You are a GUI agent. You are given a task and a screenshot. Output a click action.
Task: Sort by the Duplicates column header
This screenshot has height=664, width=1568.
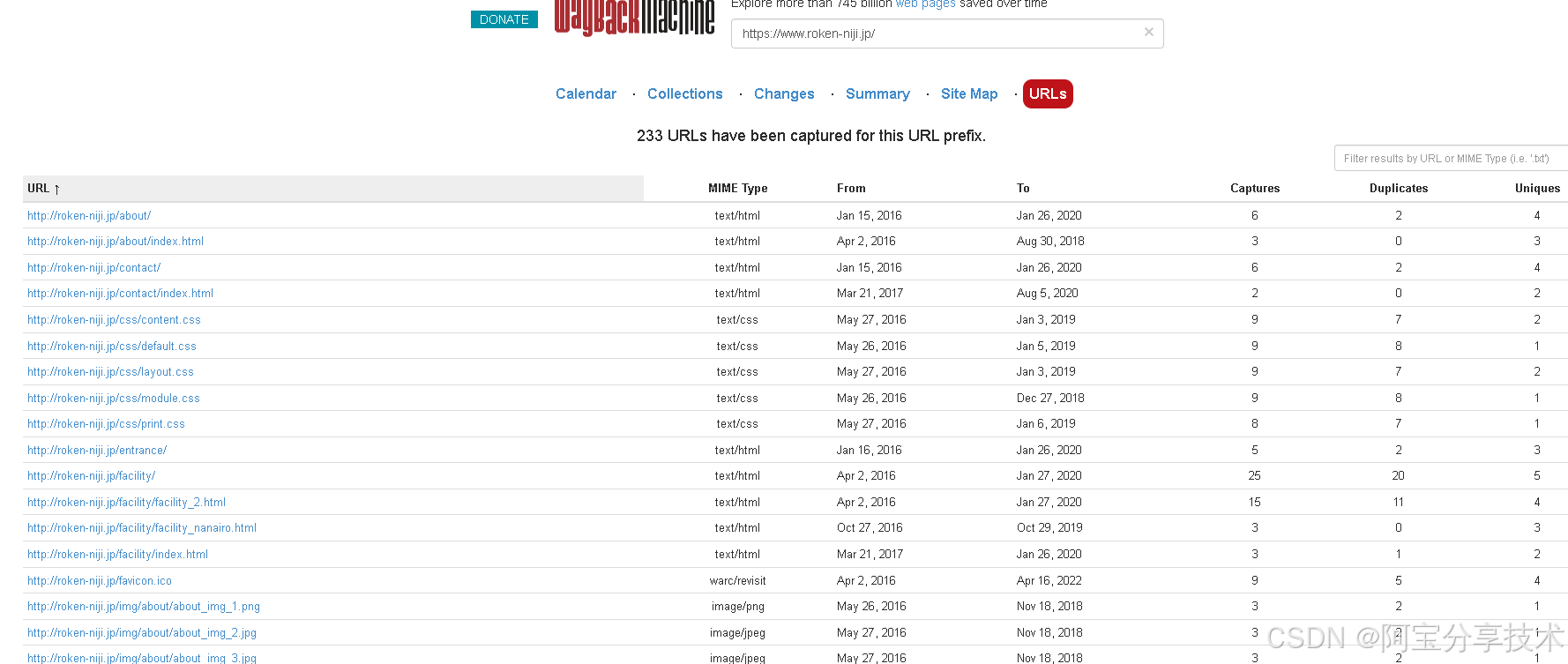1399,188
